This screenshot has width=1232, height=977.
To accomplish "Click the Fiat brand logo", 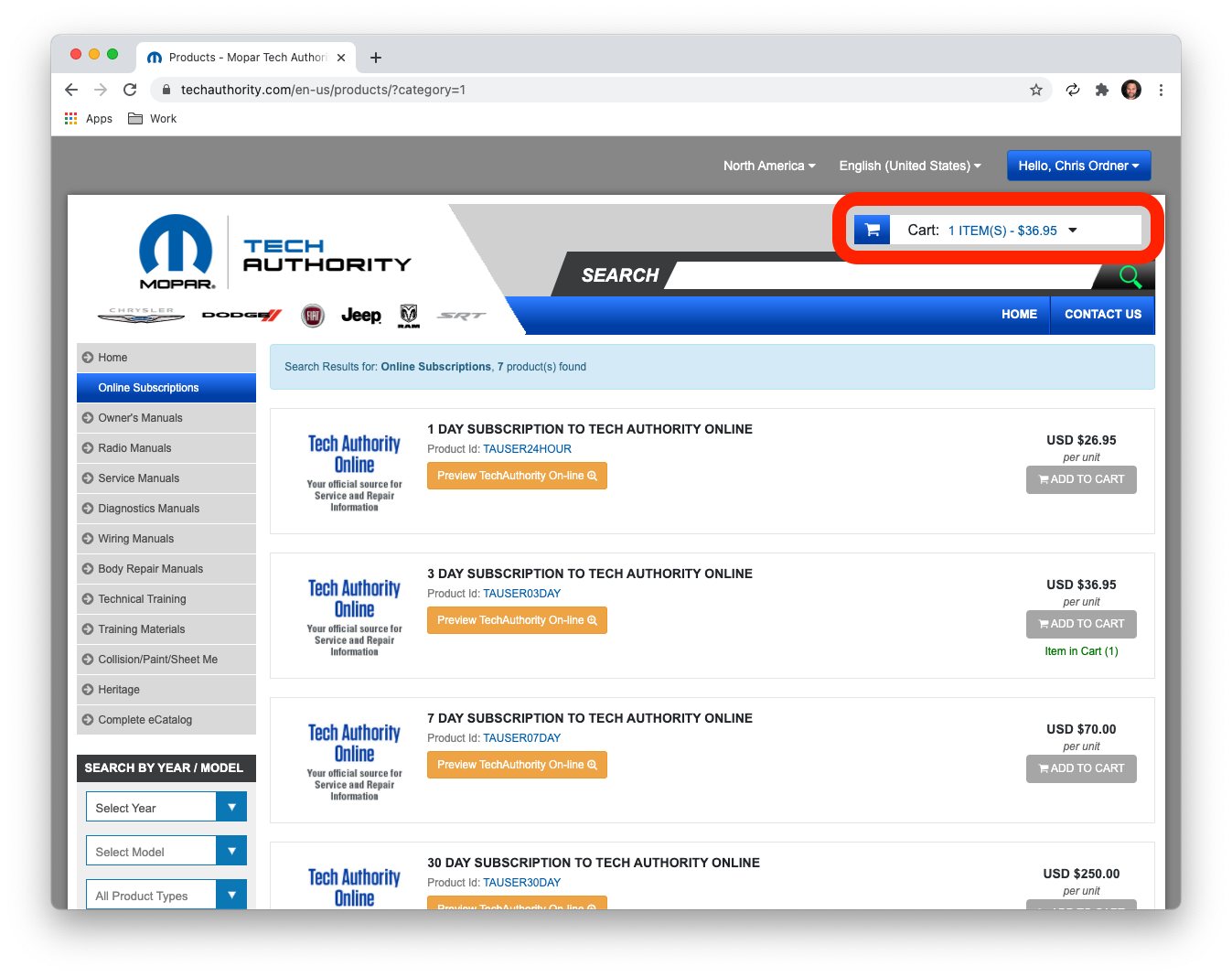I will pos(313,316).
